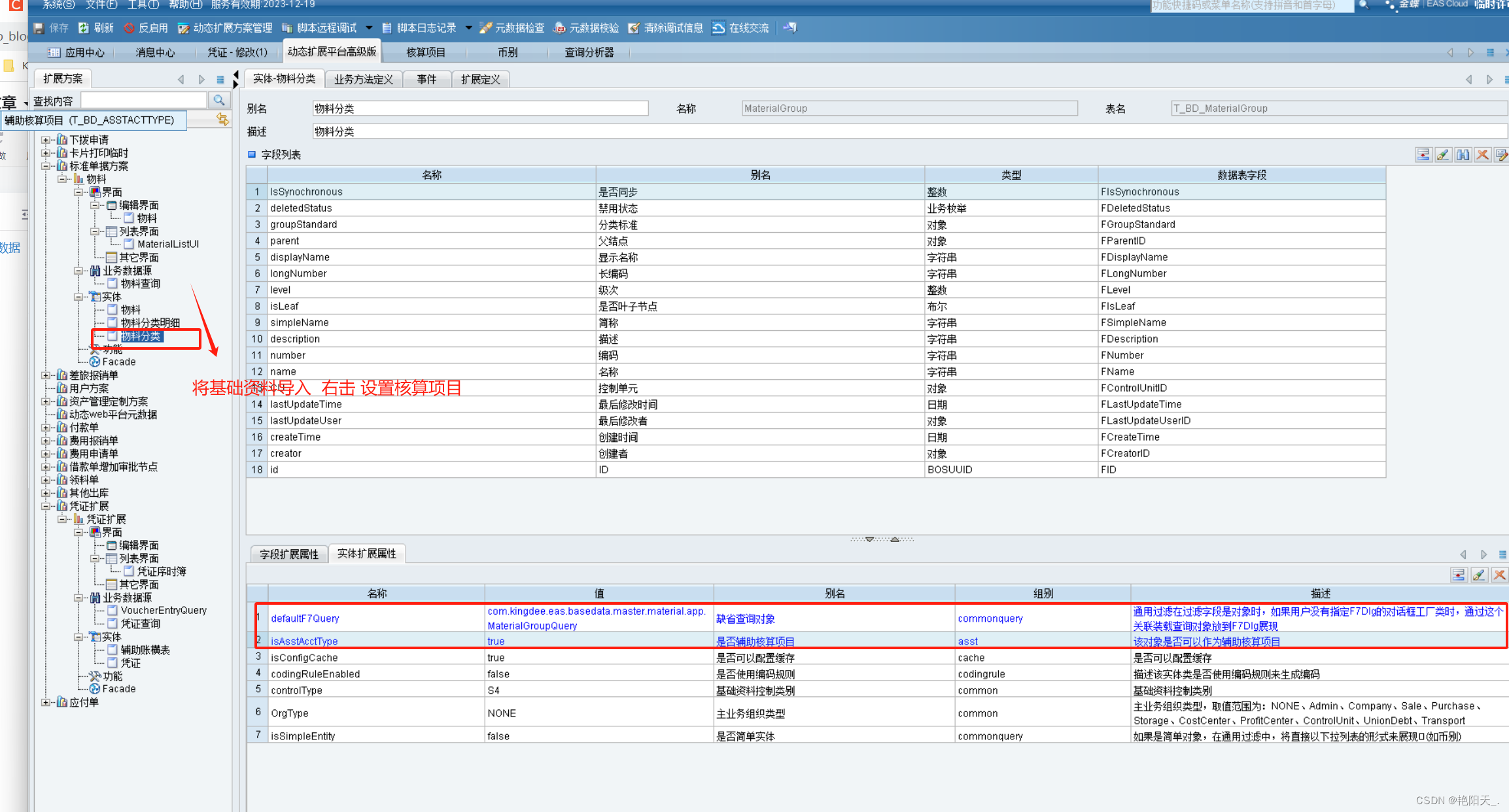The width and height of the screenshot is (1509, 812).
Task: Click the red X delete icon above field list
Action: coord(1483,155)
